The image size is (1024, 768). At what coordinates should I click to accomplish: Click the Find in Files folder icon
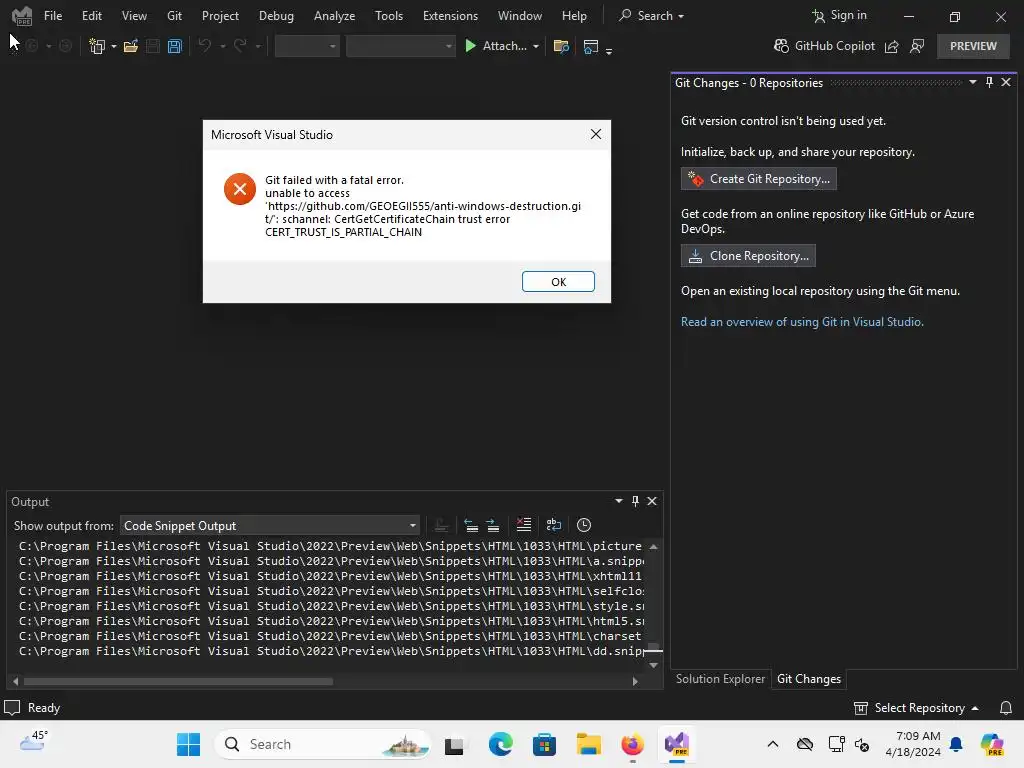[x=560, y=46]
